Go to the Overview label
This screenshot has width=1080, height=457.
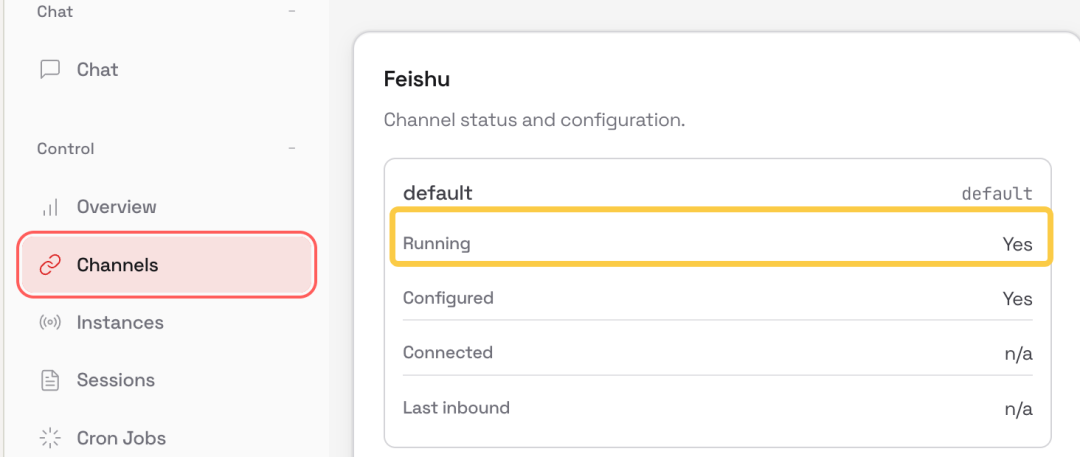tap(116, 207)
